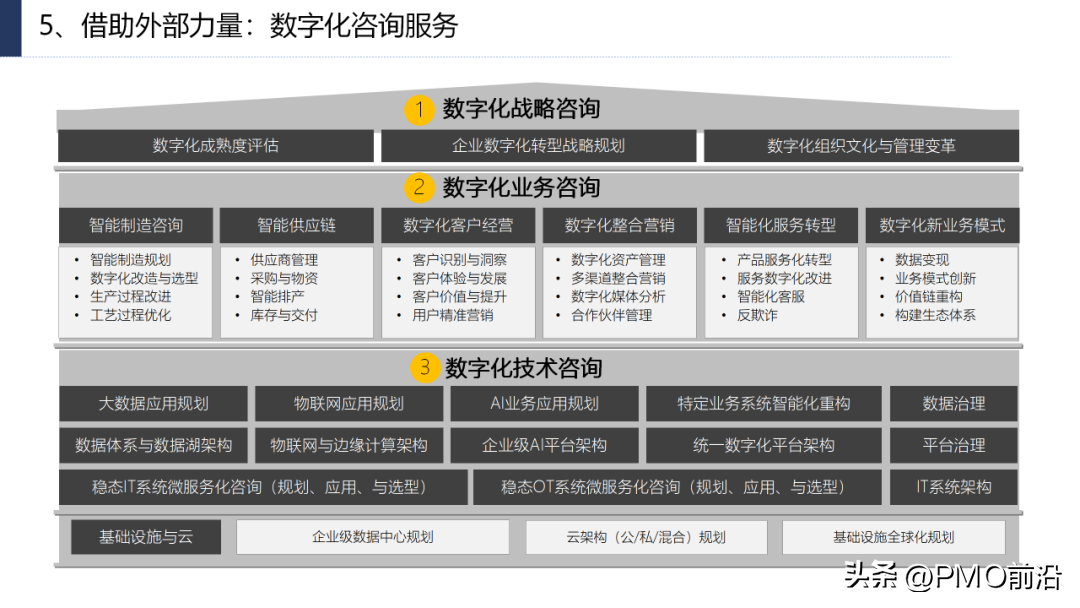1080x608 pixels.
Task: Click the 合作伙伴管理 bullet item
Action: point(612,315)
